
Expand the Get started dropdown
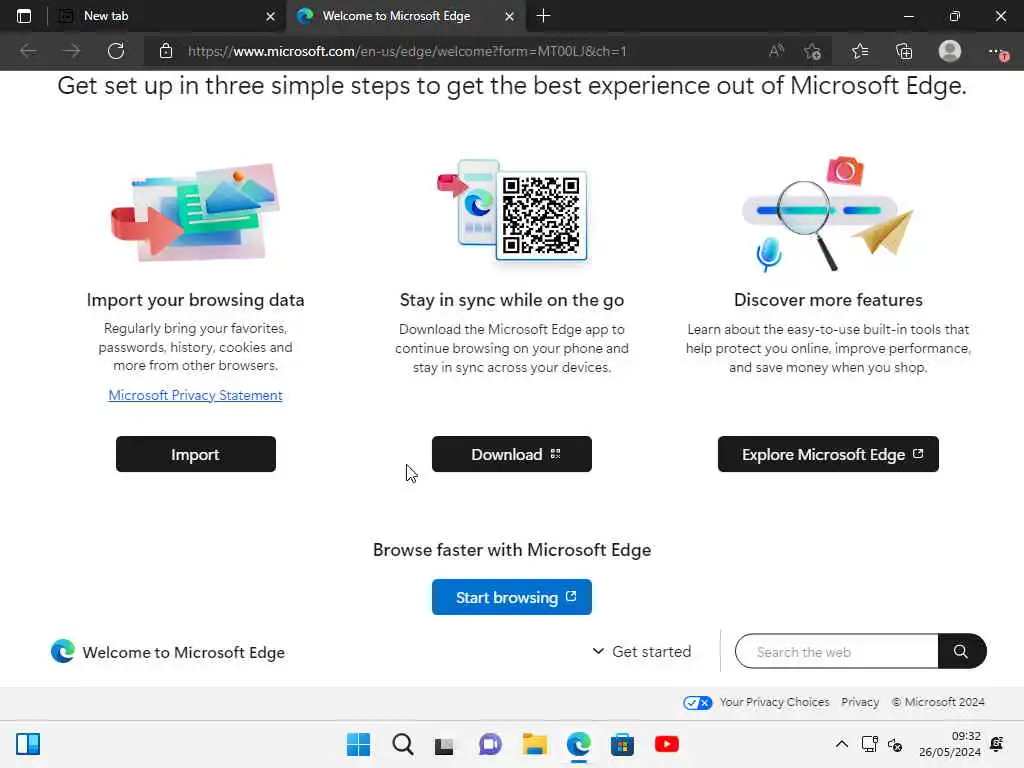(x=641, y=651)
